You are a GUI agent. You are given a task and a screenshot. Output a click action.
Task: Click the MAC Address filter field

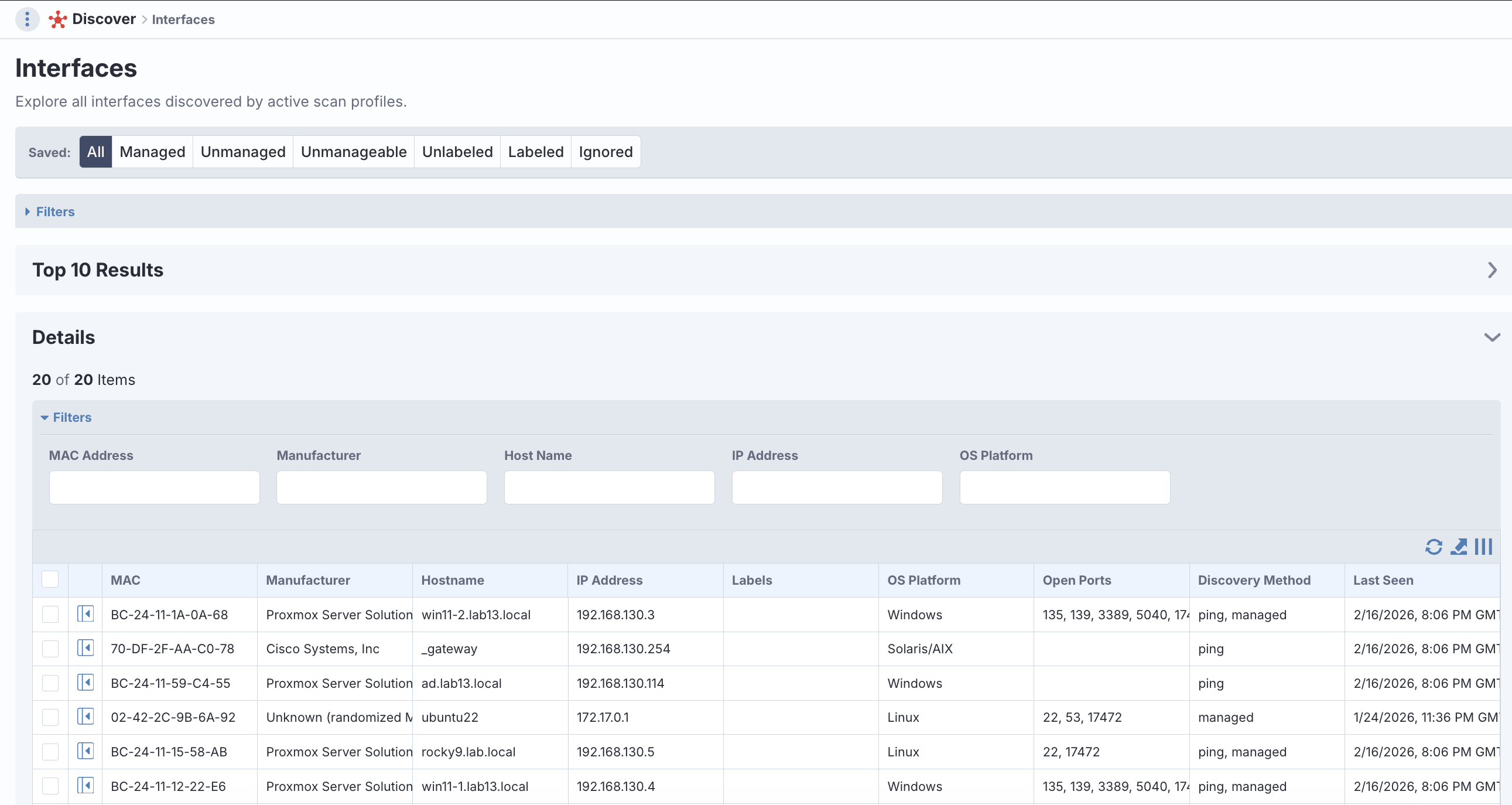pos(155,487)
